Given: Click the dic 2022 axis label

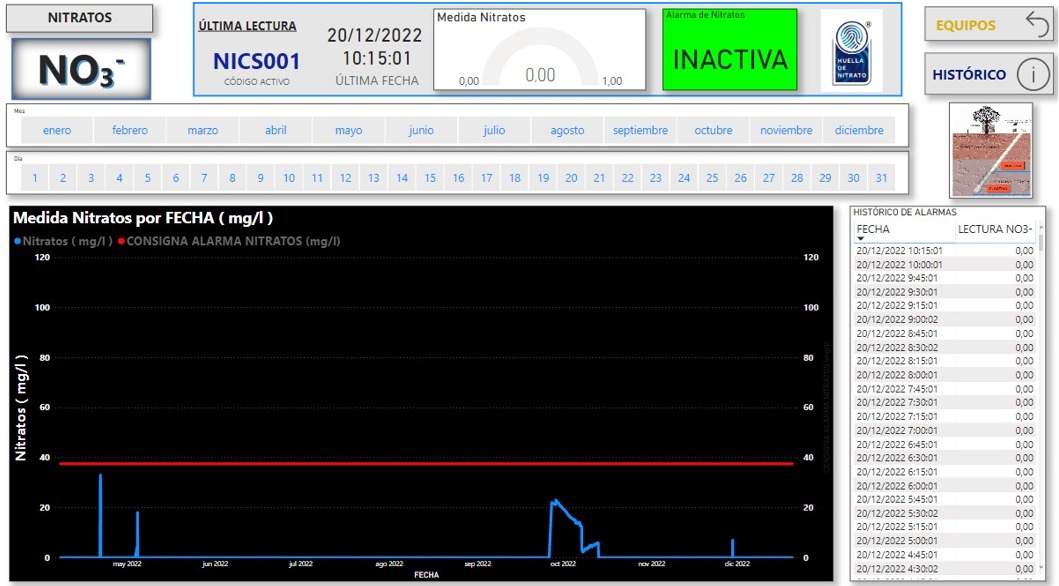Looking at the screenshot, I should pyautogui.click(x=737, y=564).
